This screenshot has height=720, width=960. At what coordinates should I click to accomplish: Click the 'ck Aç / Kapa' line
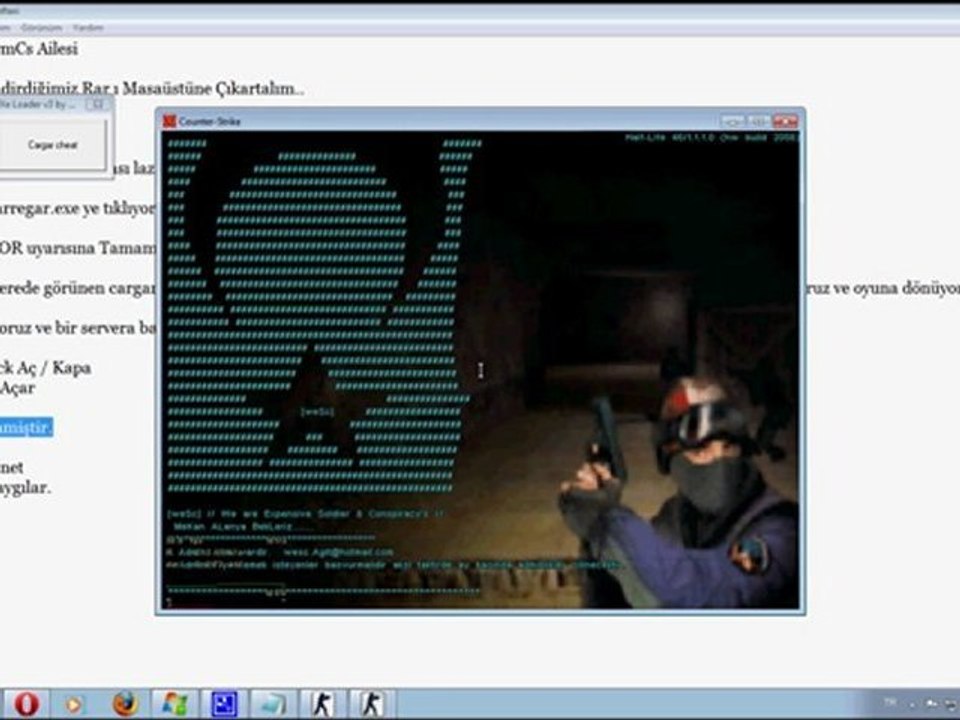[45, 368]
